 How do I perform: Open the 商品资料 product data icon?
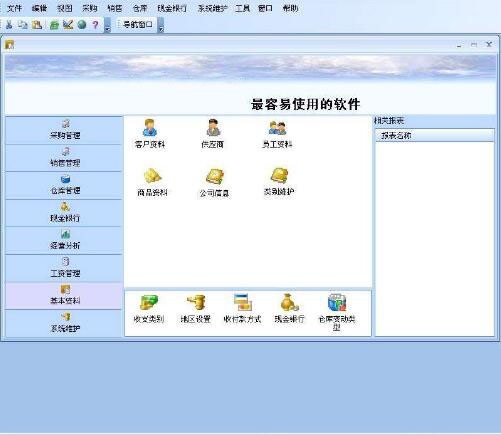pos(152,182)
